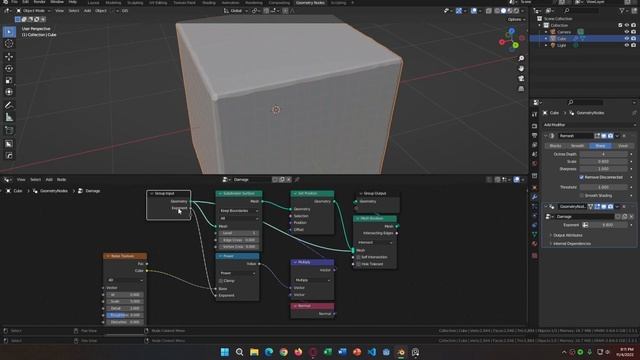This screenshot has width=640, height=360.
Task: Expand the Output Attributes panel
Action: tap(567, 235)
